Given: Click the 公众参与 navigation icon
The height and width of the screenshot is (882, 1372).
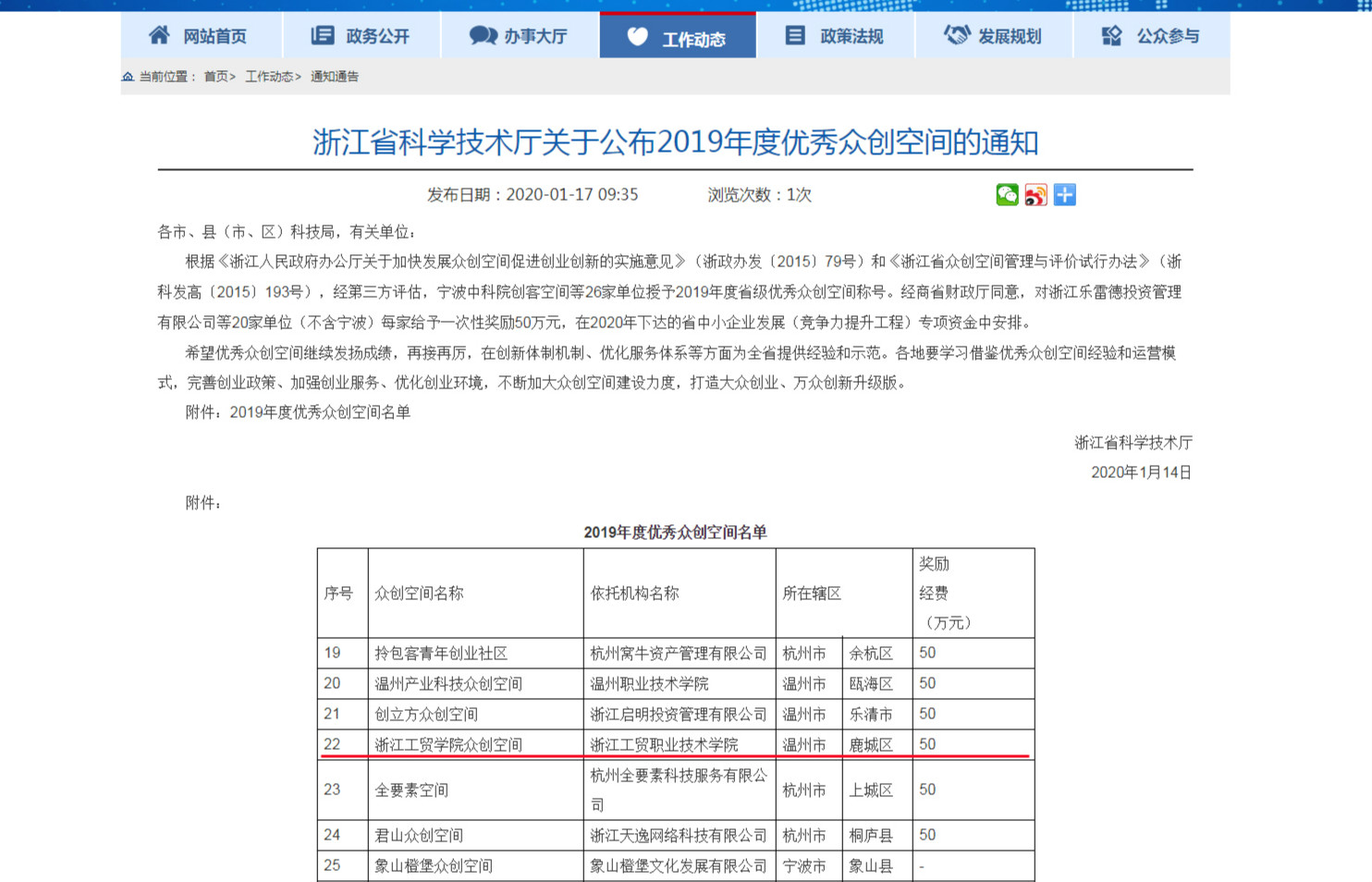Looking at the screenshot, I should tap(1112, 35).
